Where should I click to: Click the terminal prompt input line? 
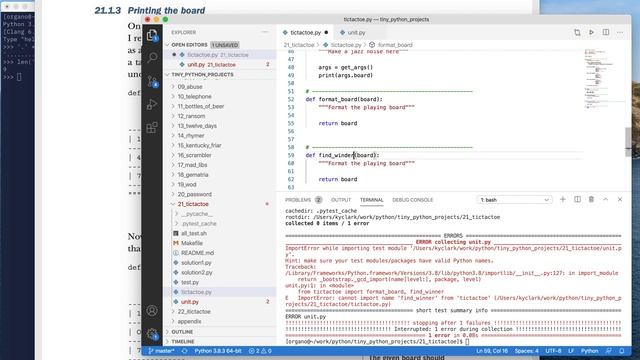[x=453, y=342]
